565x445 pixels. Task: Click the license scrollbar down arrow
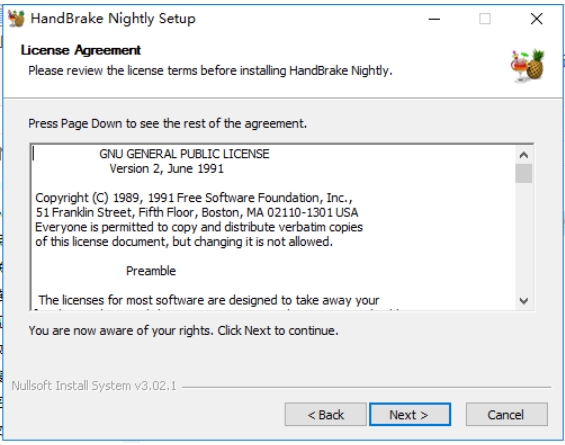pos(524,300)
